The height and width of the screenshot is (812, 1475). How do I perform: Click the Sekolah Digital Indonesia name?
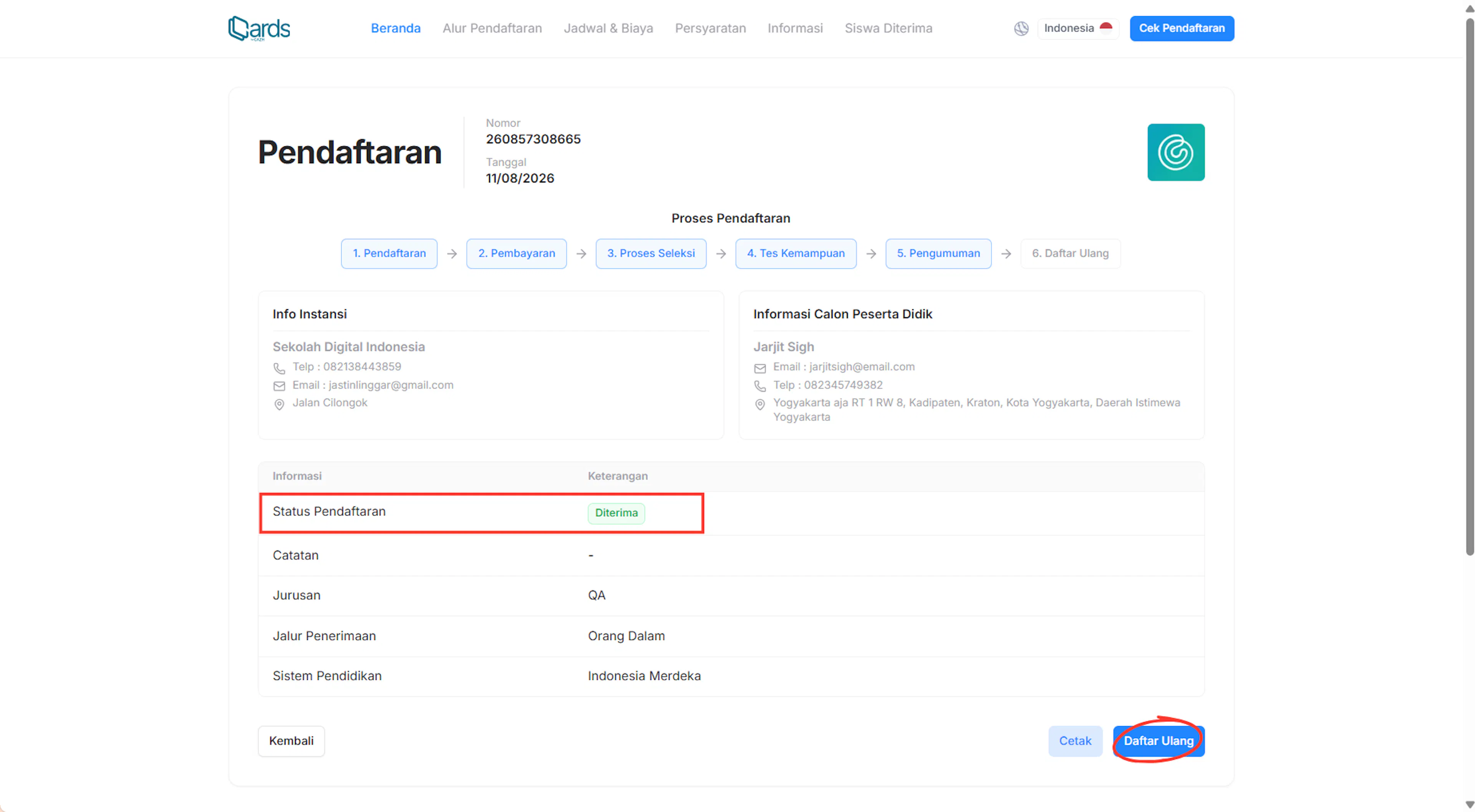[349, 347]
